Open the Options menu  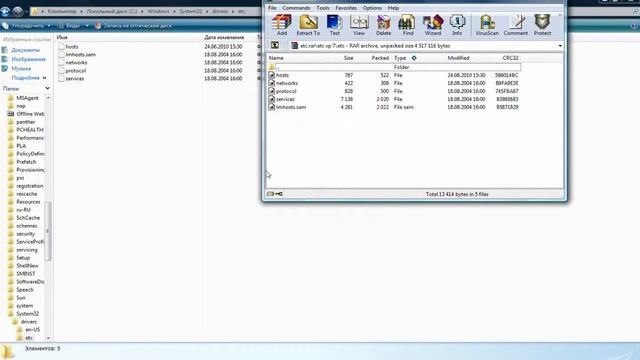[x=372, y=8]
